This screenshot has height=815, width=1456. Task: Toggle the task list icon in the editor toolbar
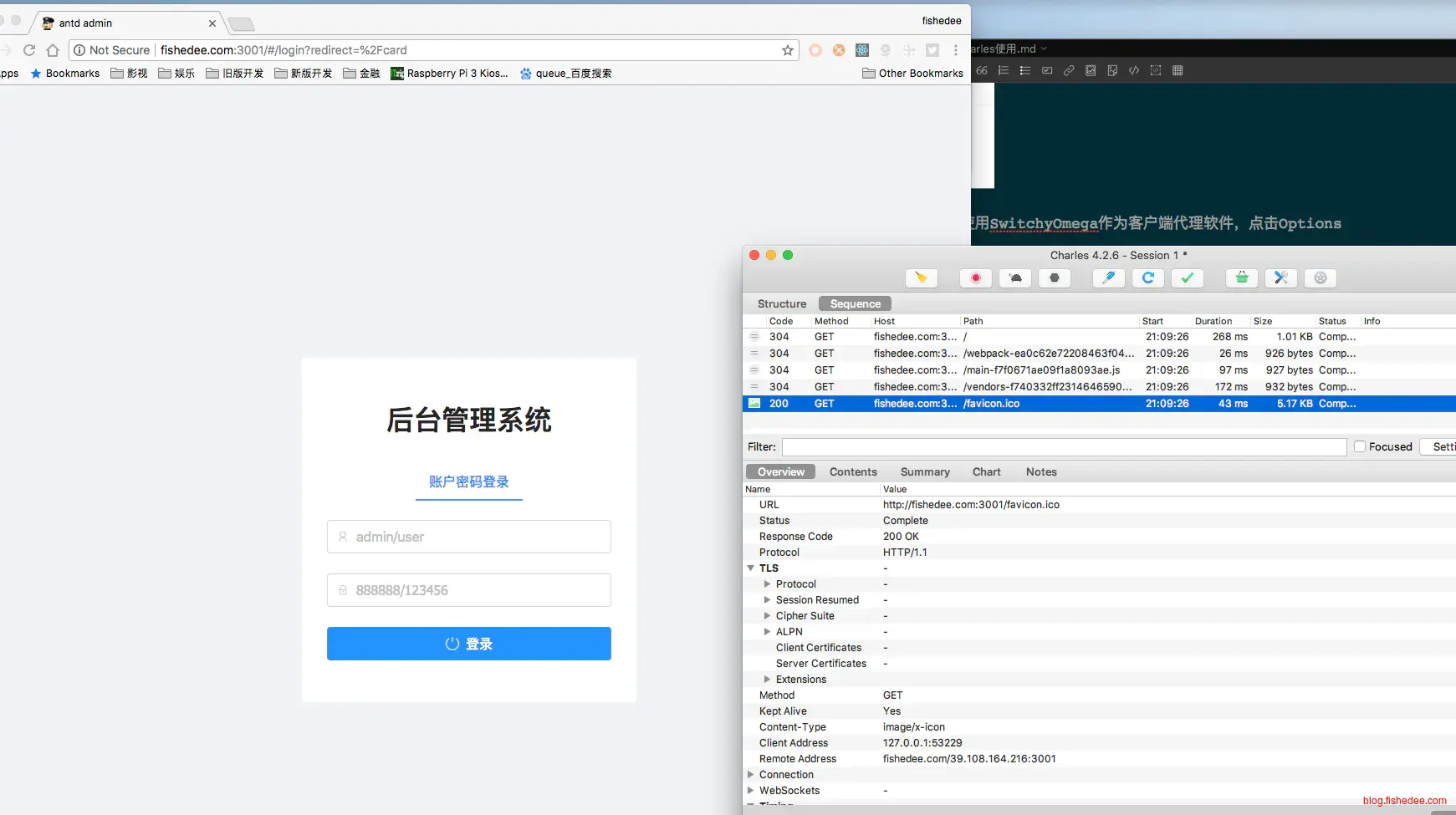pos(1046,70)
